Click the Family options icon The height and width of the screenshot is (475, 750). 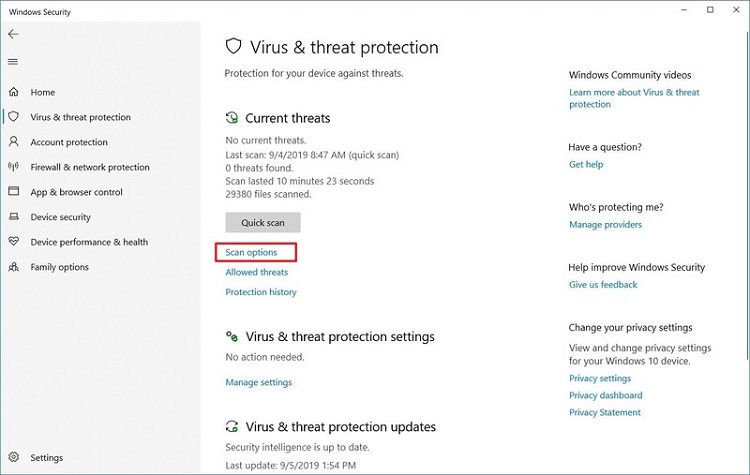tap(13, 267)
